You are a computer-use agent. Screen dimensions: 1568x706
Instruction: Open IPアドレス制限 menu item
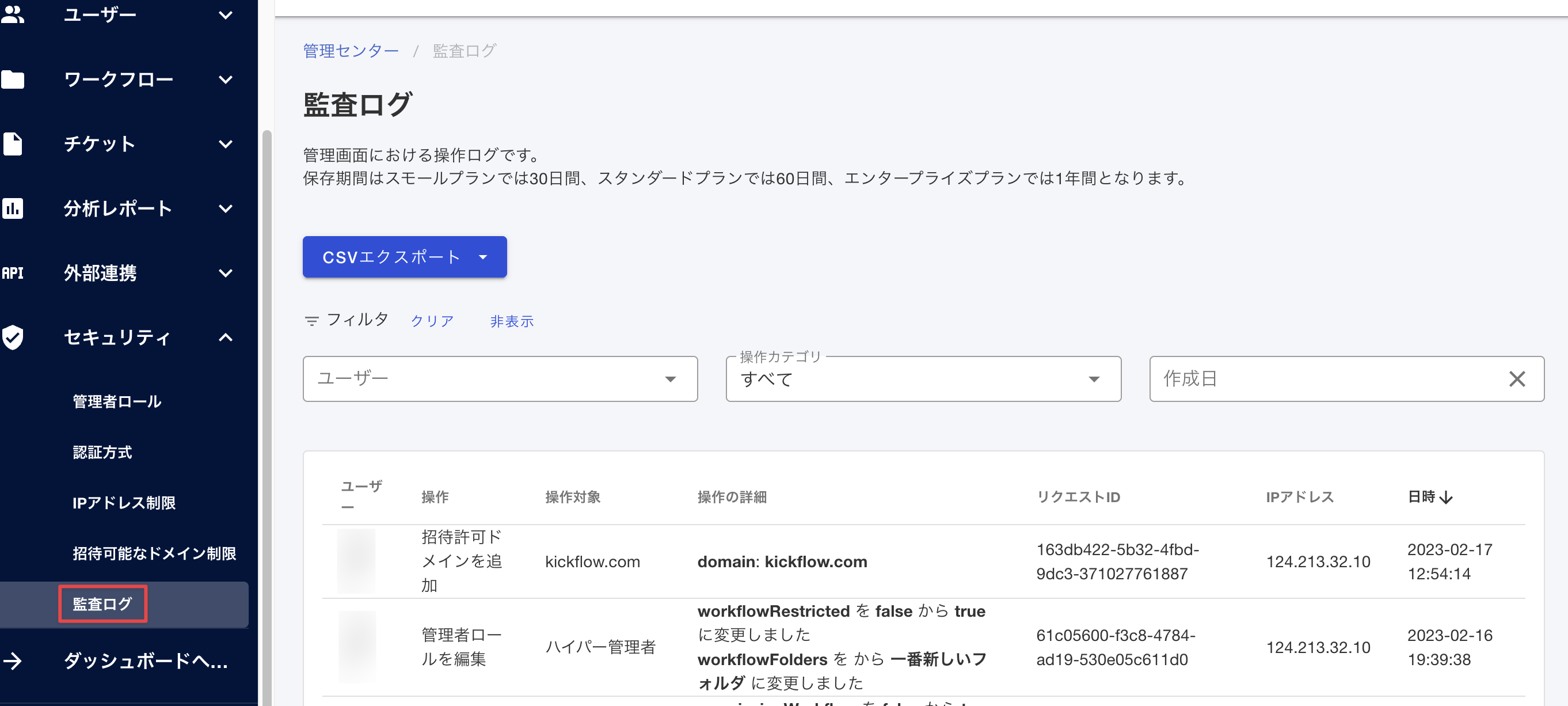124,503
